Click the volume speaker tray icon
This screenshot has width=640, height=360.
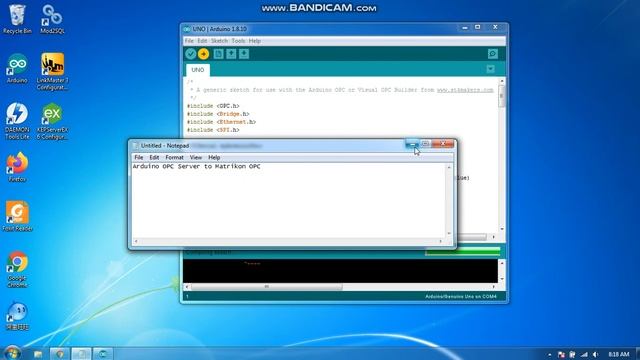coord(596,355)
